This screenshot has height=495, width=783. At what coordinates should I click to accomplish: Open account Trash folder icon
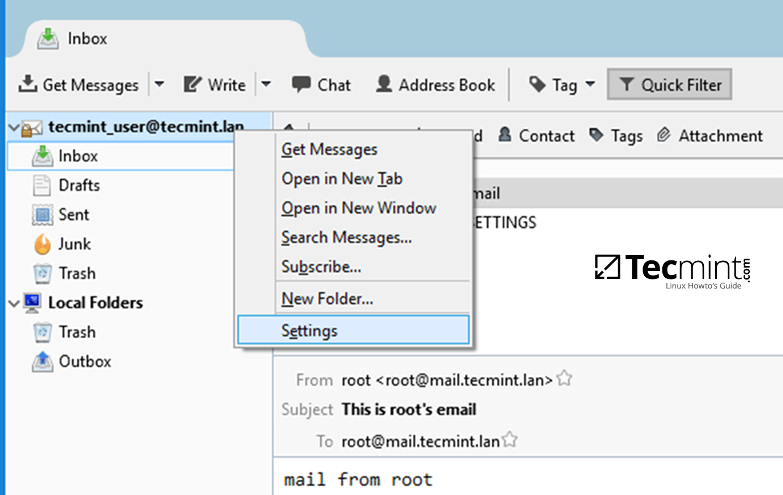click(x=42, y=274)
